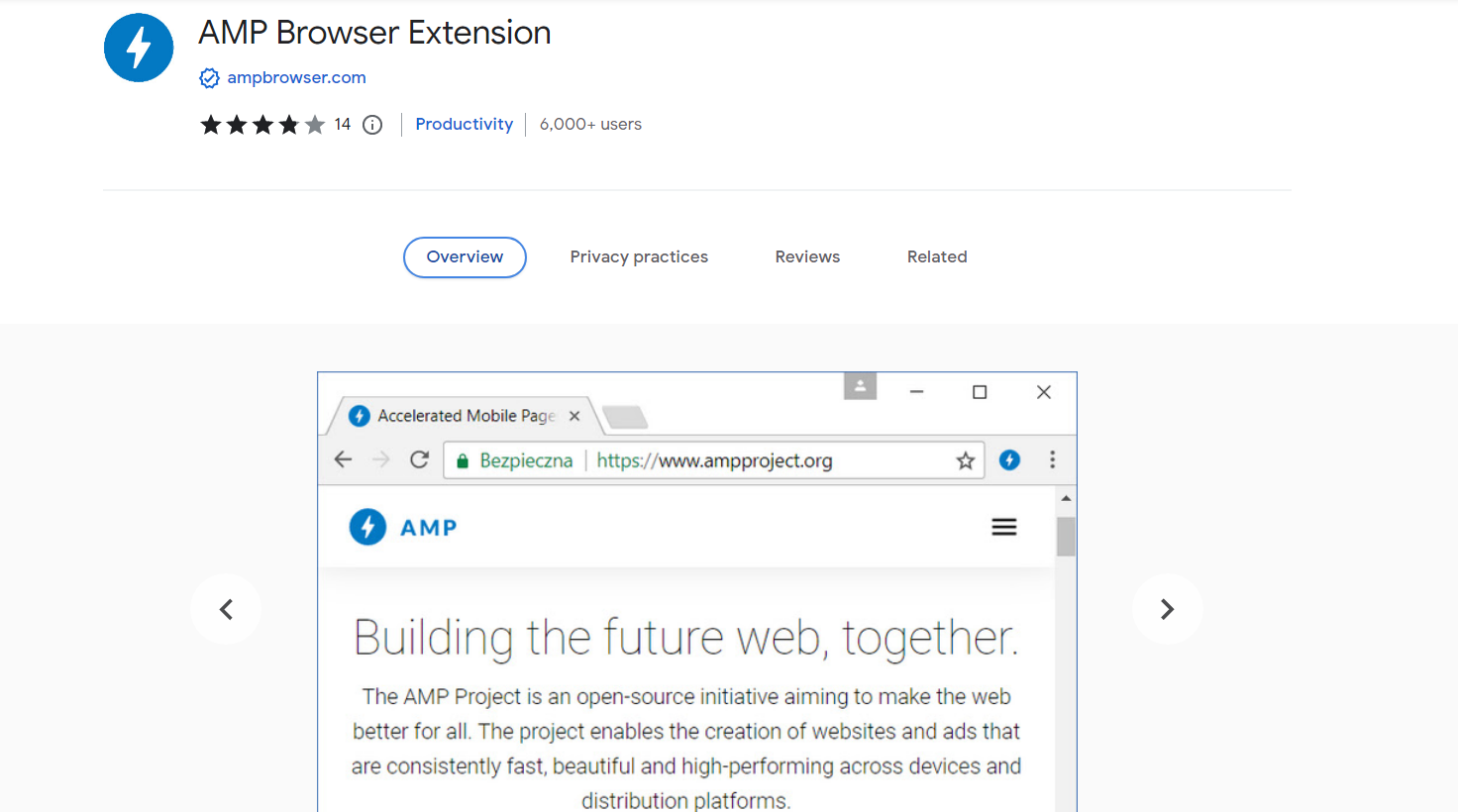This screenshot has height=812, width=1458.
Task: Click the user profile icon in screenshot titlebar
Action: [x=861, y=386]
